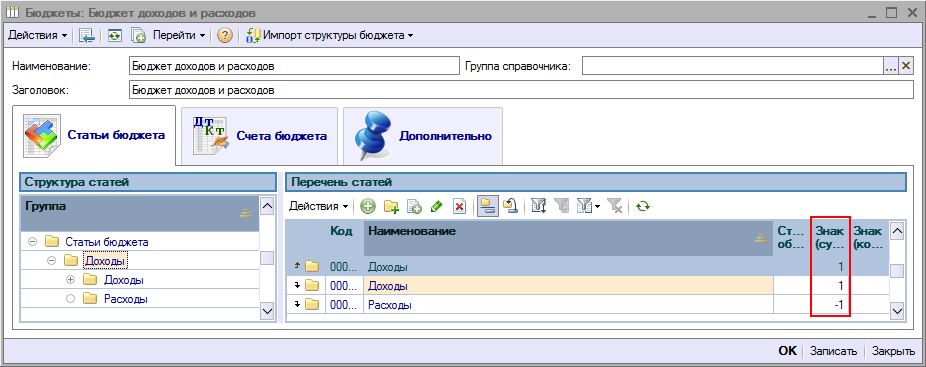Click the Знак (ко...) column header
The image size is (926, 367).
868,237
